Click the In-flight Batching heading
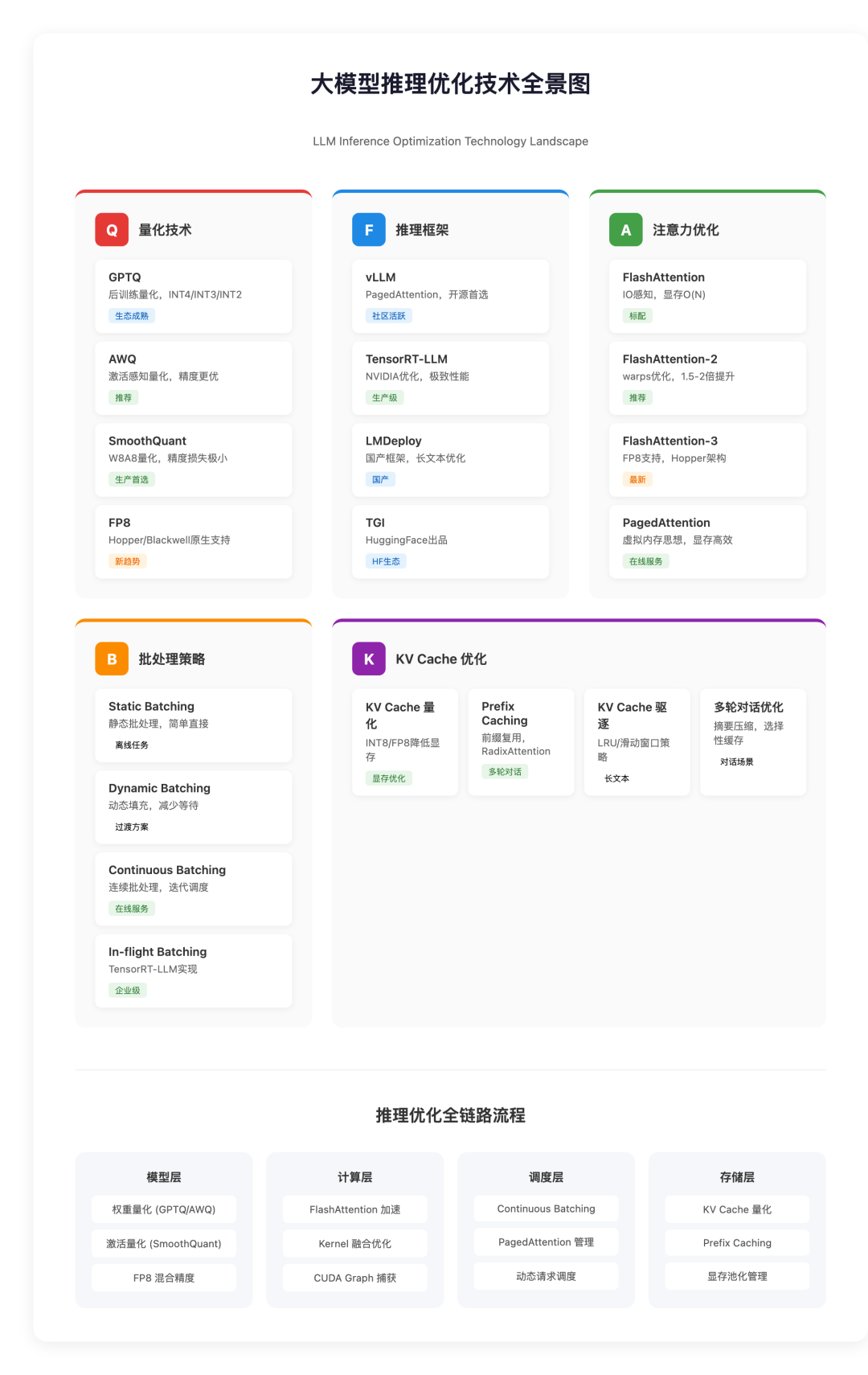 click(158, 952)
